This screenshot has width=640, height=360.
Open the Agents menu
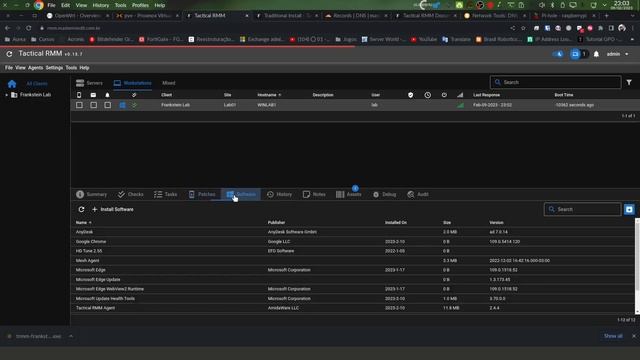tap(36, 68)
